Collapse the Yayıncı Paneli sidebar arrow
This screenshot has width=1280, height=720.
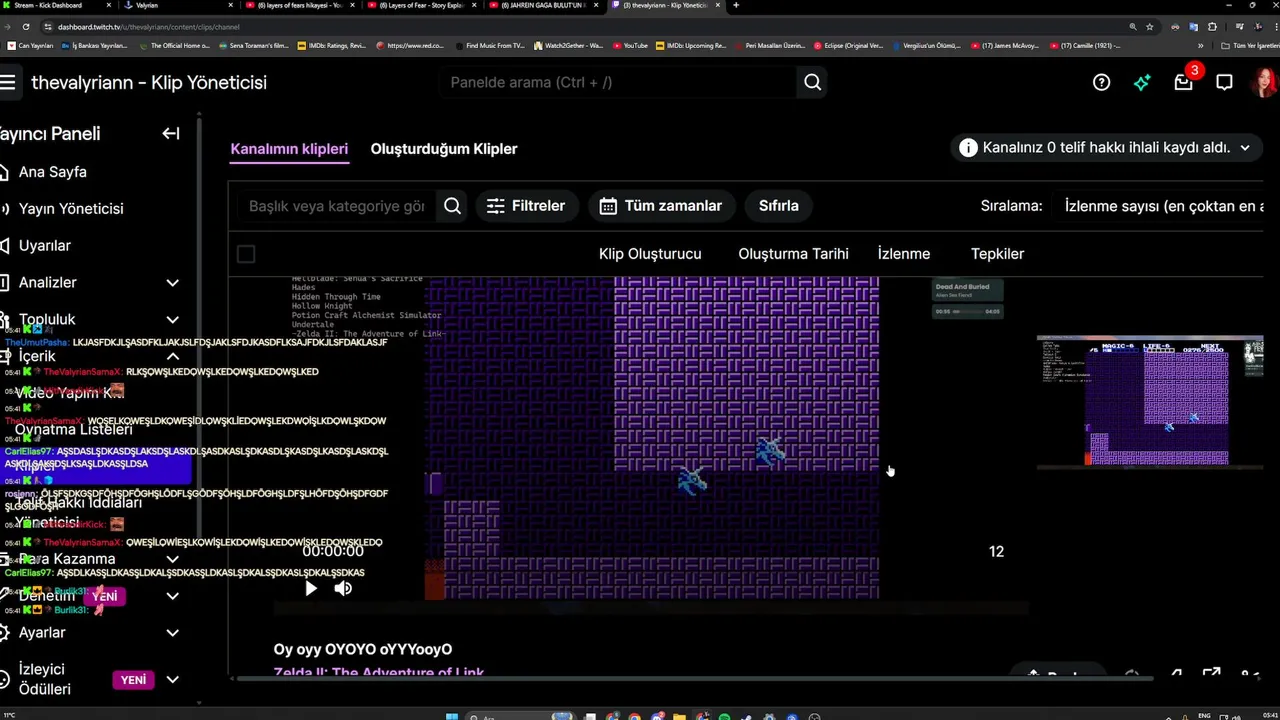point(171,133)
